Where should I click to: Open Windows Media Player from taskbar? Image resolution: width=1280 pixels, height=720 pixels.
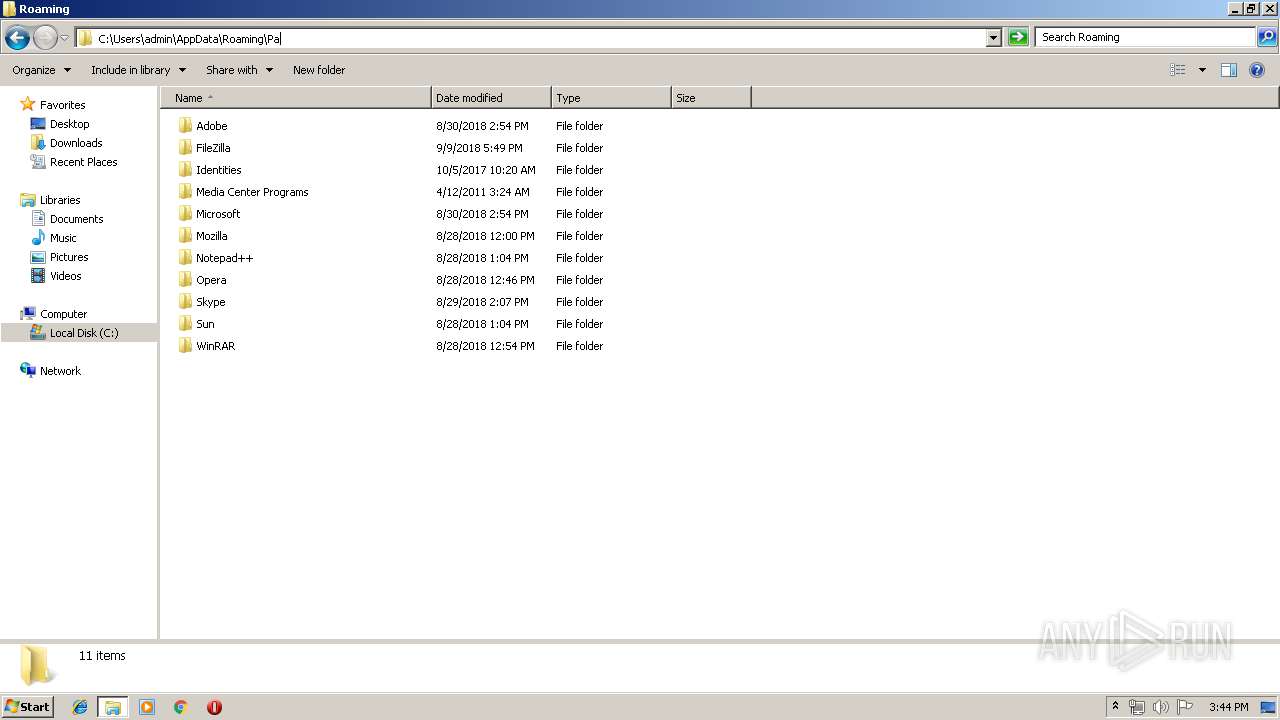pos(147,707)
